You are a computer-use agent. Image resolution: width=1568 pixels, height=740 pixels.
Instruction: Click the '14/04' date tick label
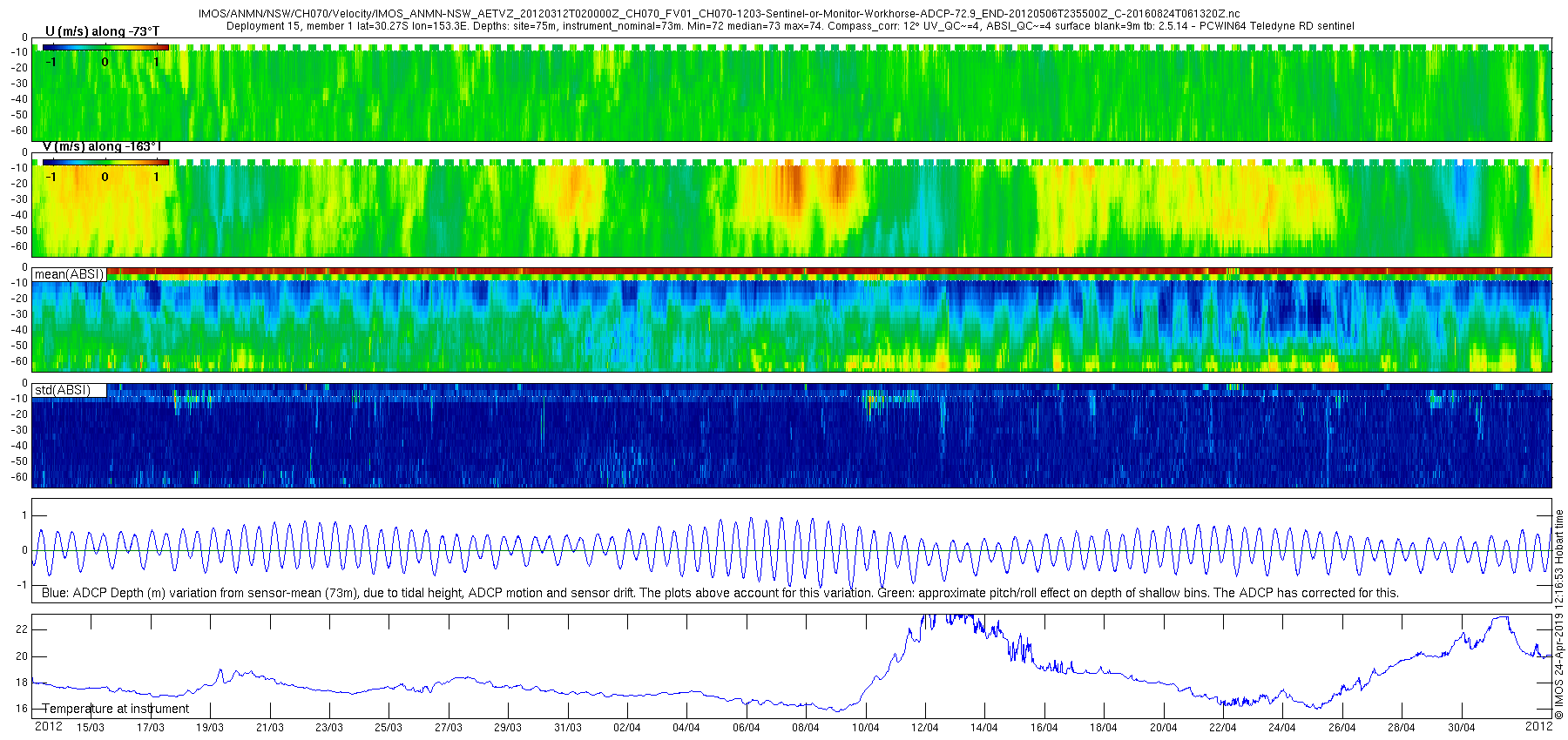[x=984, y=728]
